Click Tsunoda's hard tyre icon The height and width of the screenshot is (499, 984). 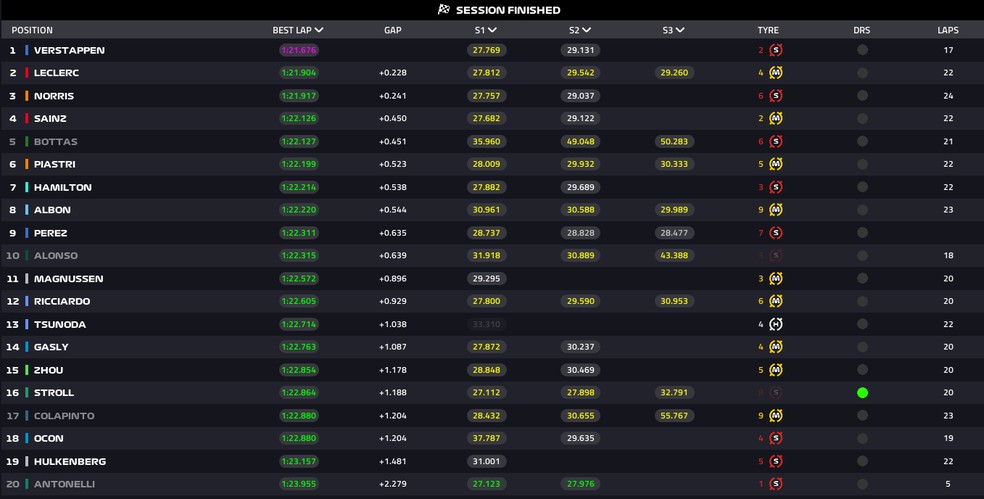776,325
